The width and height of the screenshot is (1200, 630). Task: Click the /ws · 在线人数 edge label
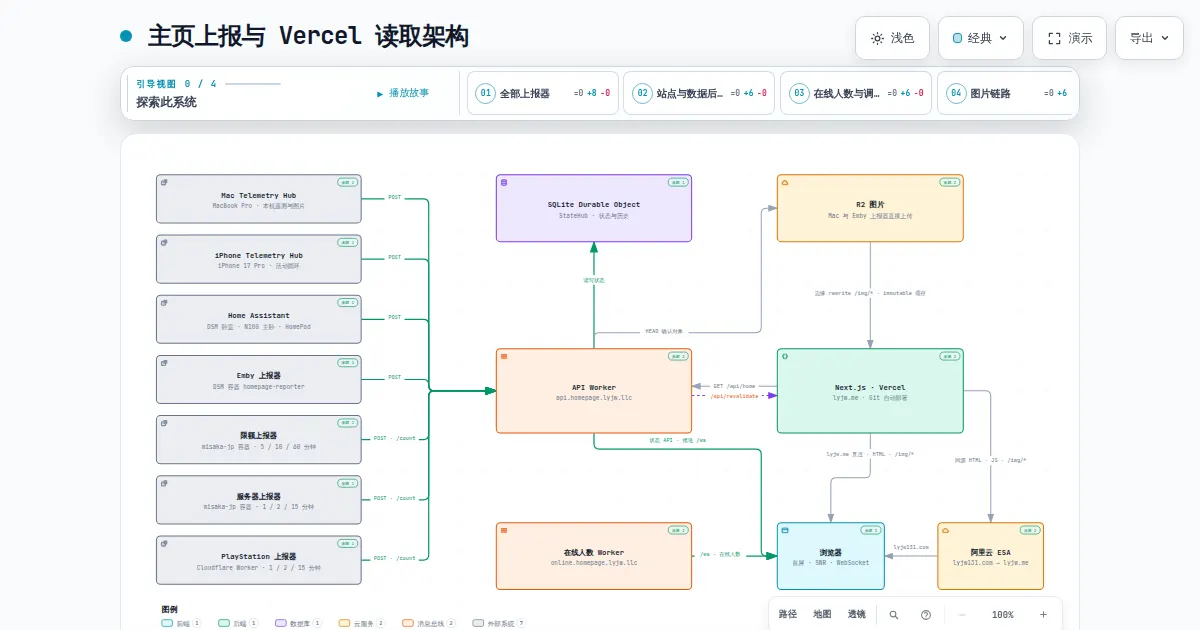720,553
